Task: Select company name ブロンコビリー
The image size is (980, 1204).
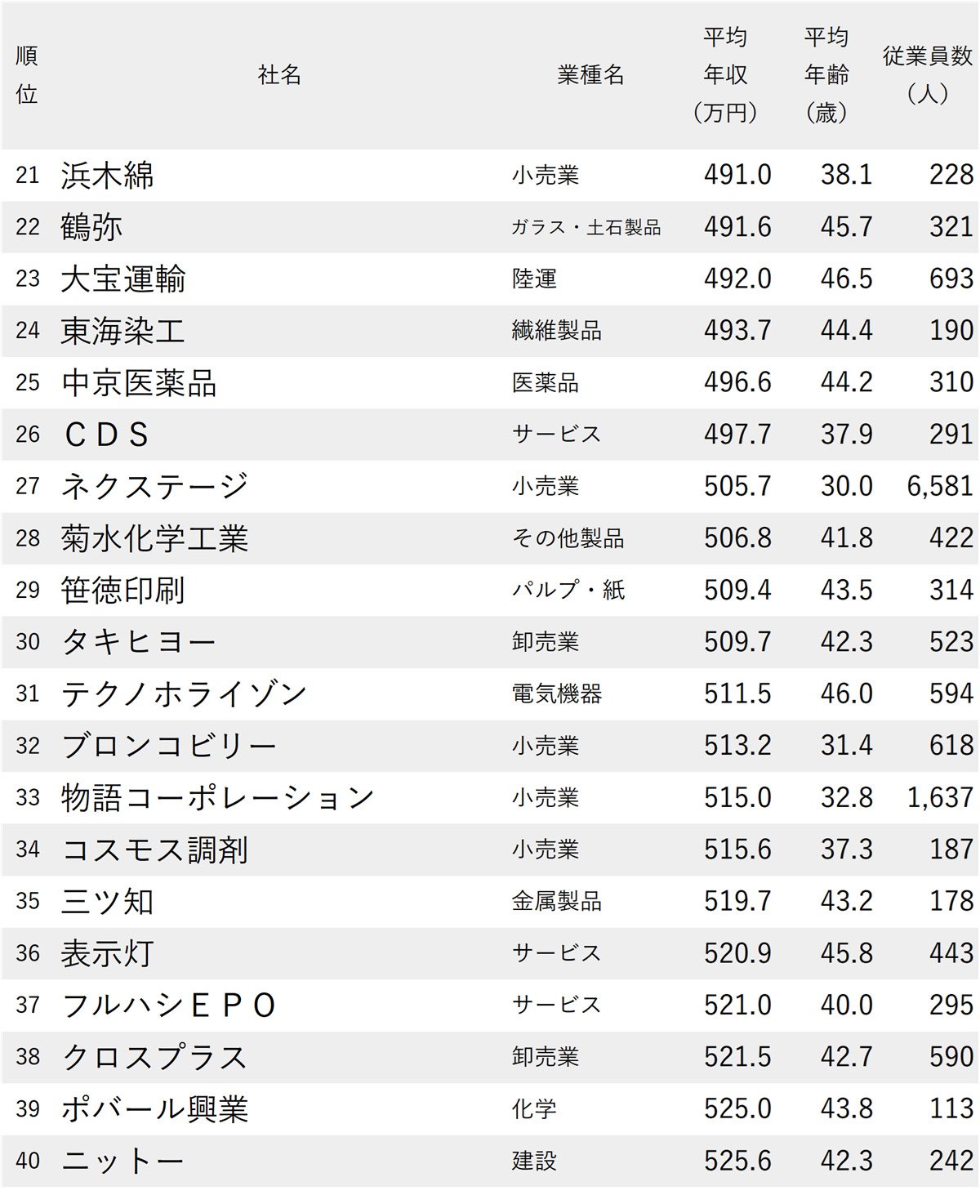Action: (x=169, y=746)
